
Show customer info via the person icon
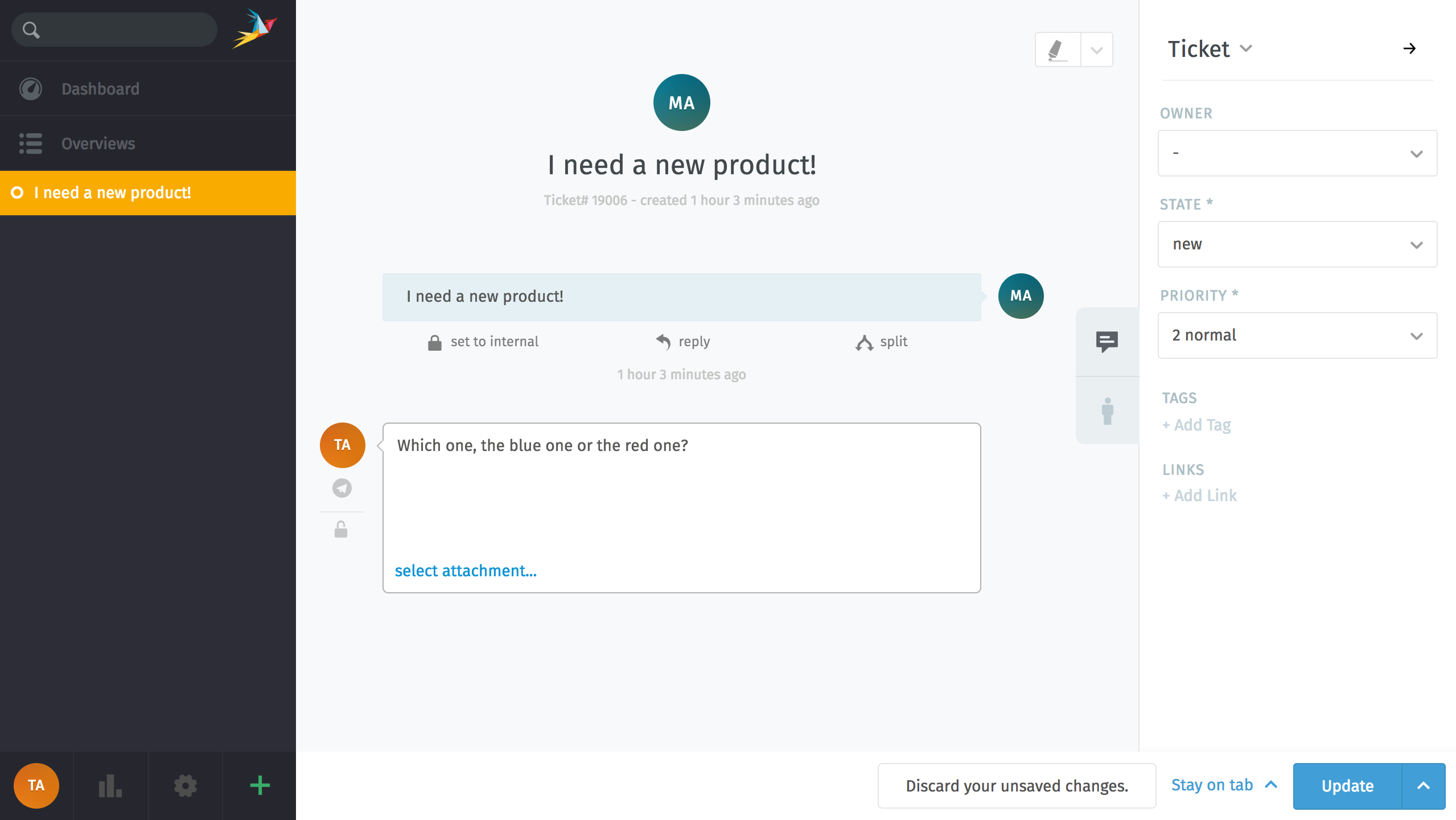coord(1106,411)
